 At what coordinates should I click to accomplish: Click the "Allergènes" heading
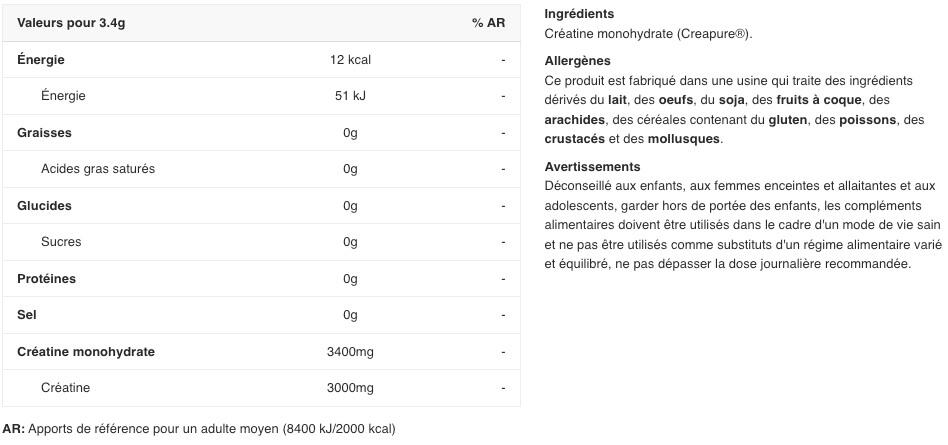(577, 61)
